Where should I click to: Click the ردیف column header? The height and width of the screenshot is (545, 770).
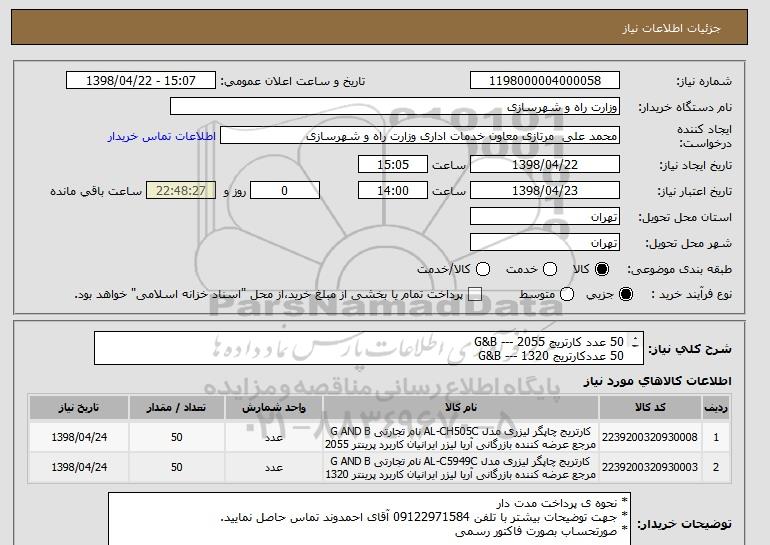(716, 408)
